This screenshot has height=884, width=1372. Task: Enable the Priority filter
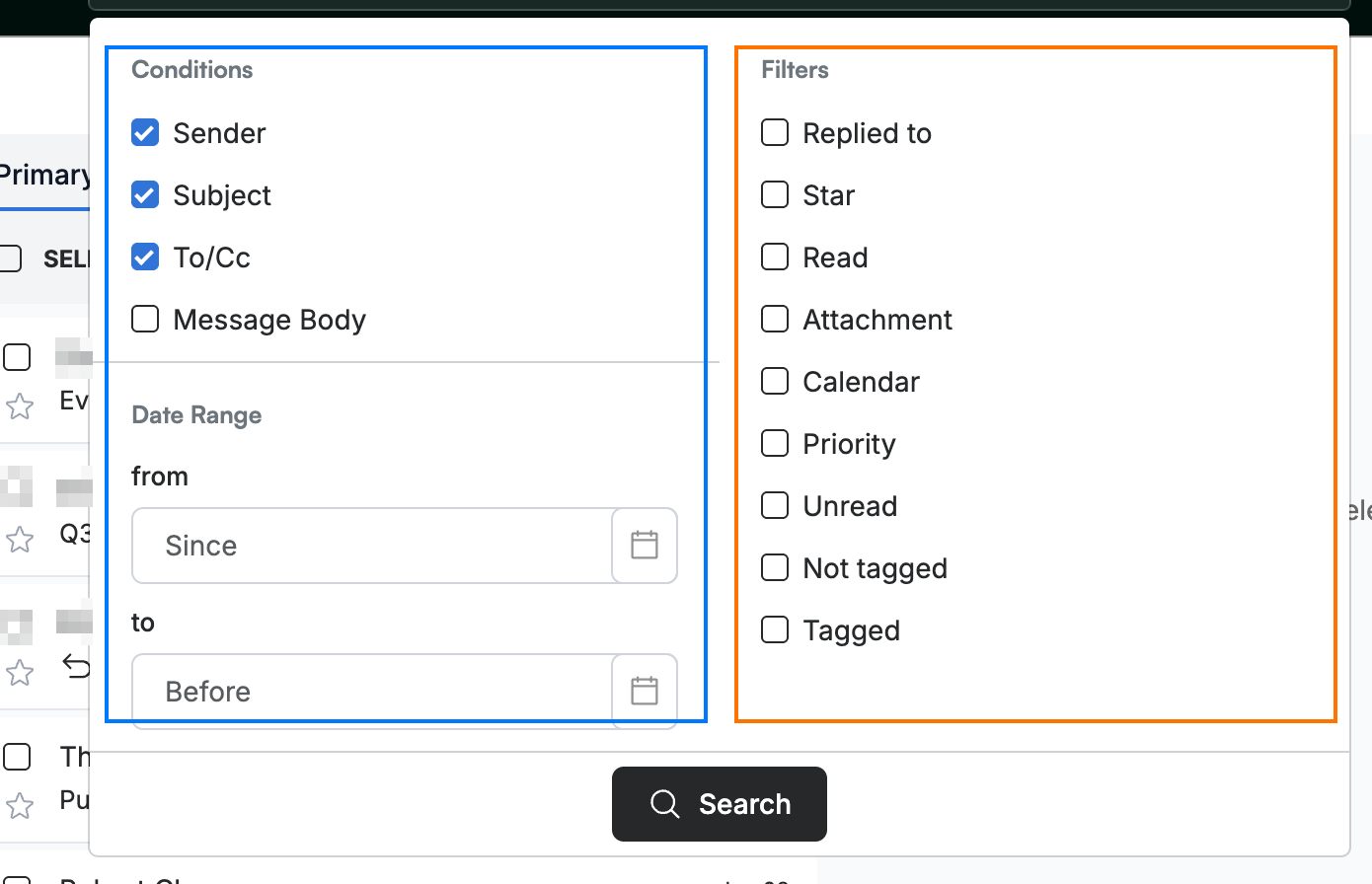coord(775,443)
